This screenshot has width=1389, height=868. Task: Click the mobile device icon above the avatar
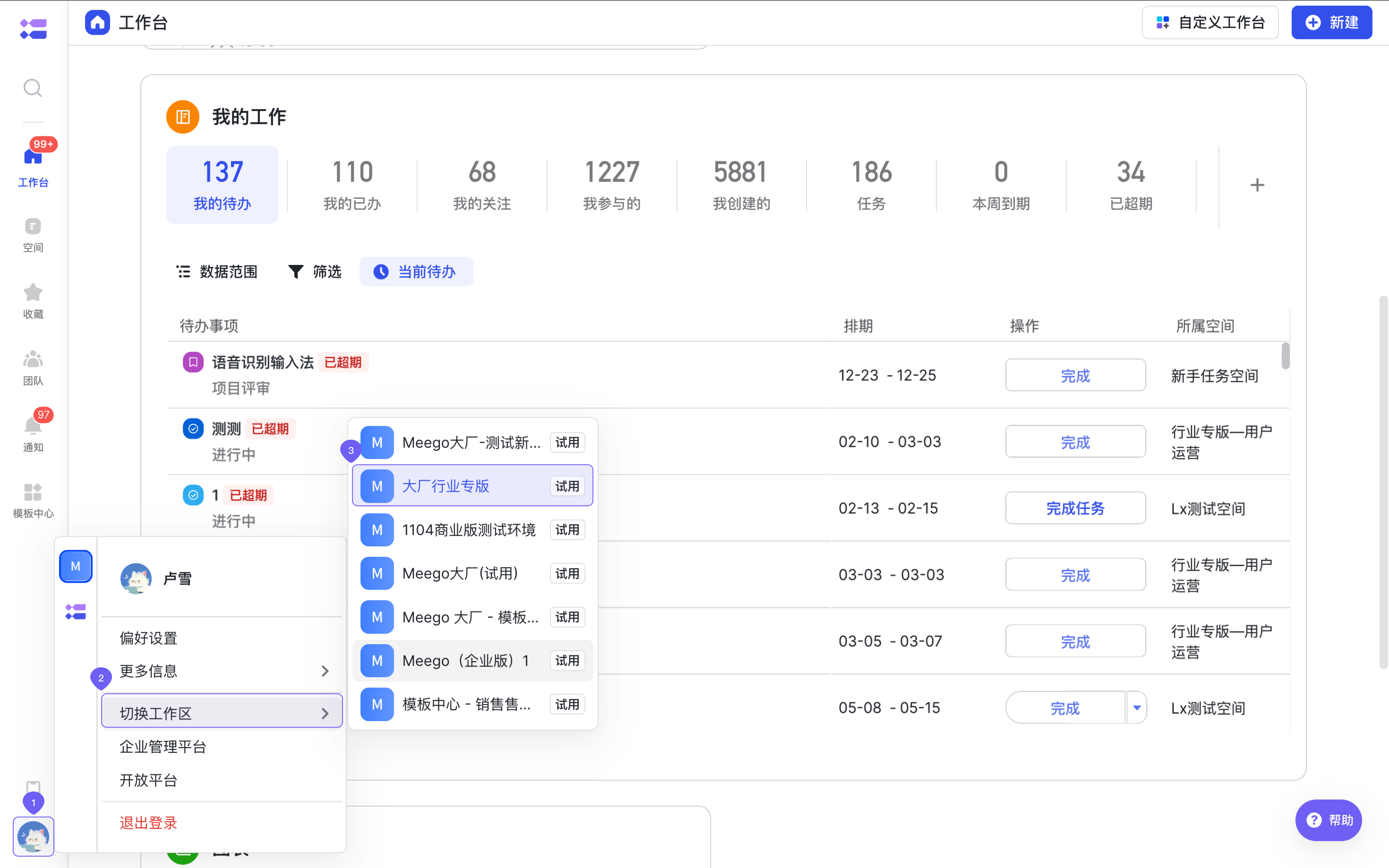[33, 787]
